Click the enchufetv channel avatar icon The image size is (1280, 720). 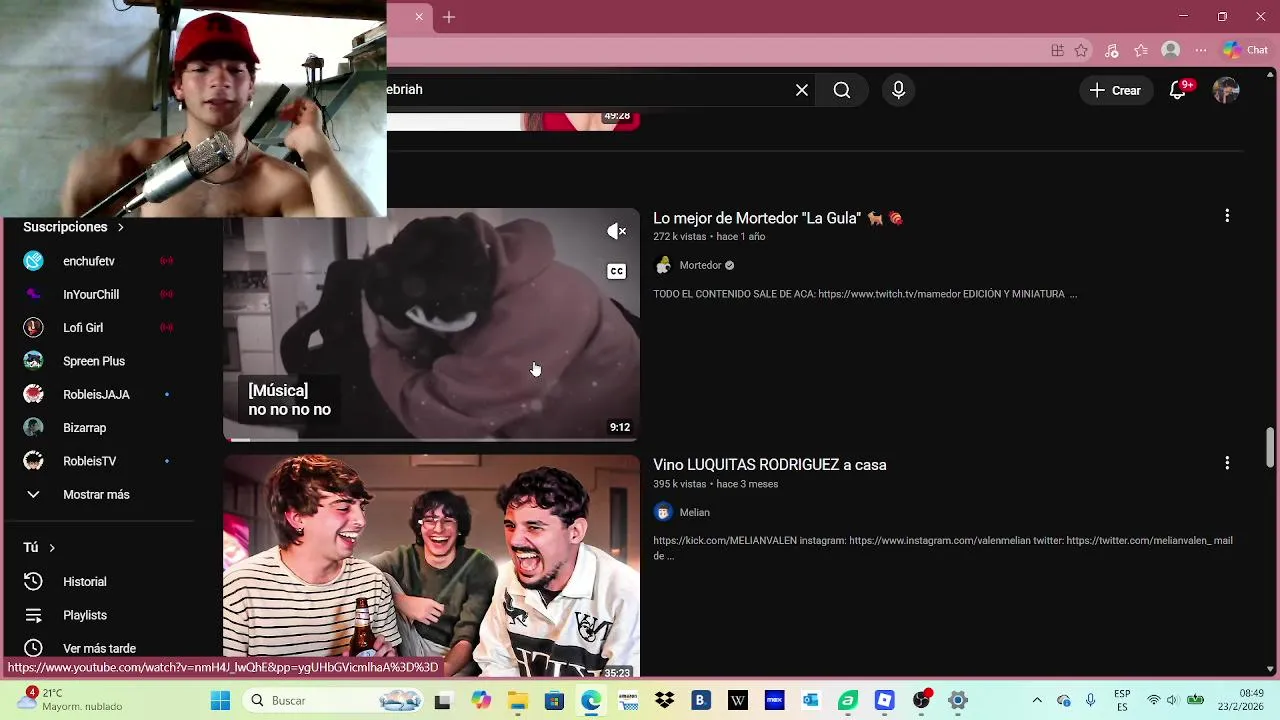[34, 261]
